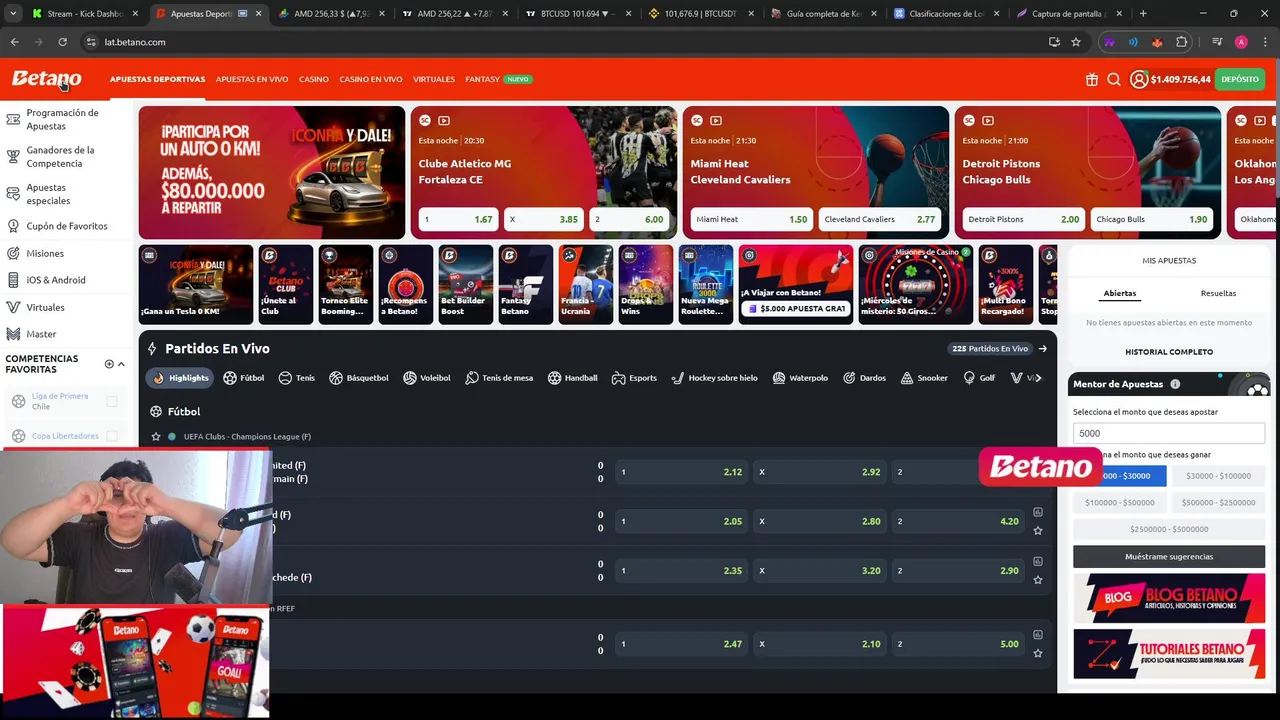Favorite the match with 5.00 odds star

tap(1038, 653)
